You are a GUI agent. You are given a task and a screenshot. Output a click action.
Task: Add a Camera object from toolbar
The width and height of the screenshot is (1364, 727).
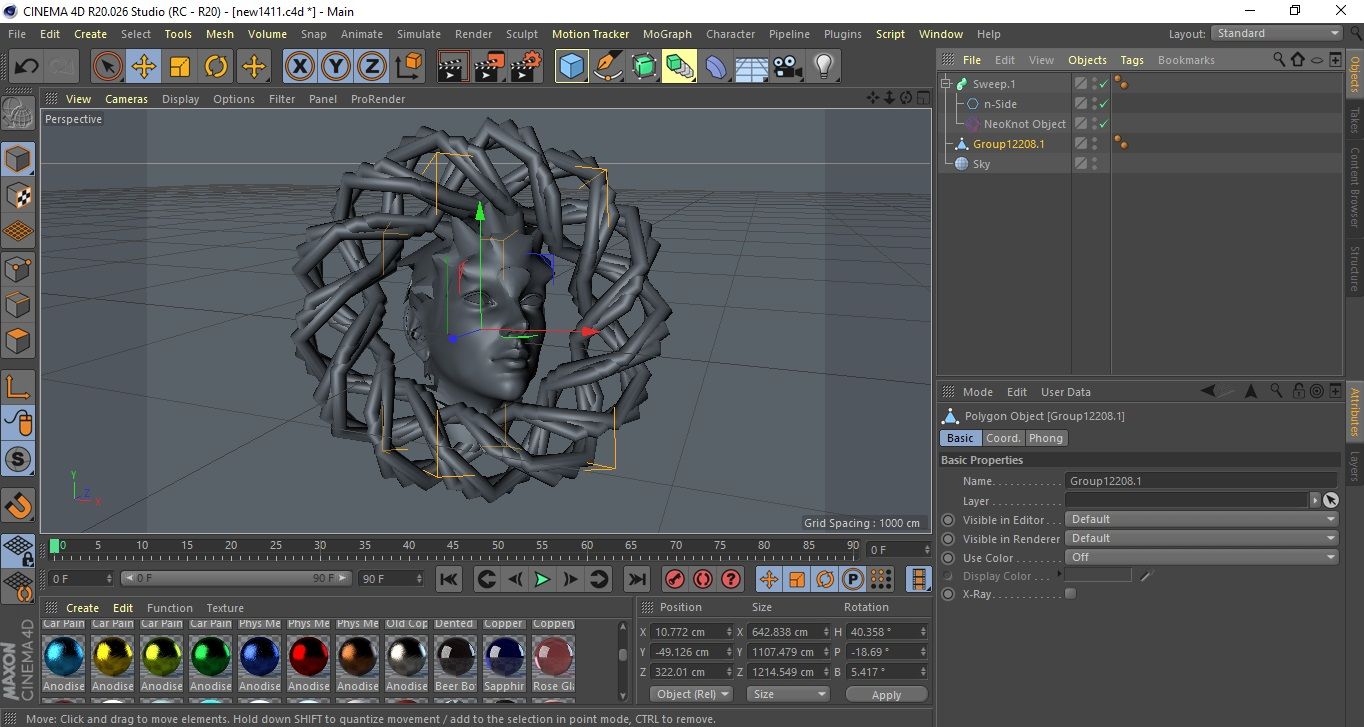pyautogui.click(x=787, y=67)
